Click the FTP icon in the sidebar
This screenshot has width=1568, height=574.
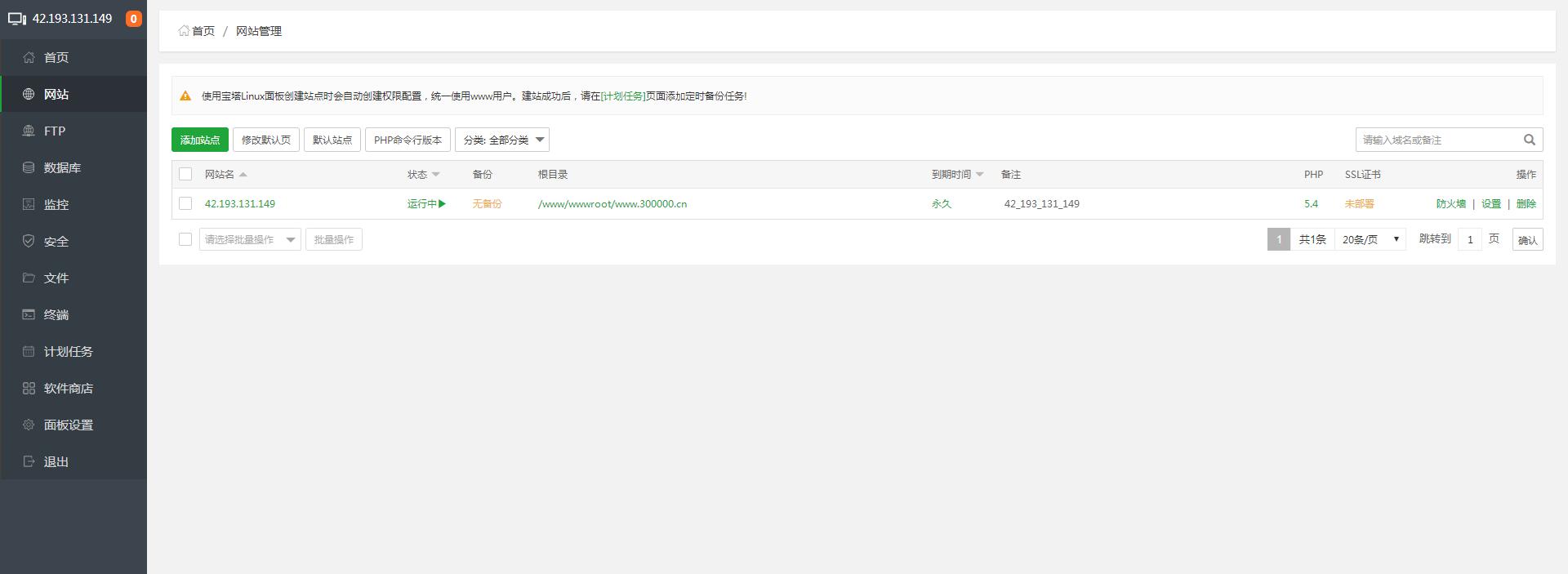(29, 131)
